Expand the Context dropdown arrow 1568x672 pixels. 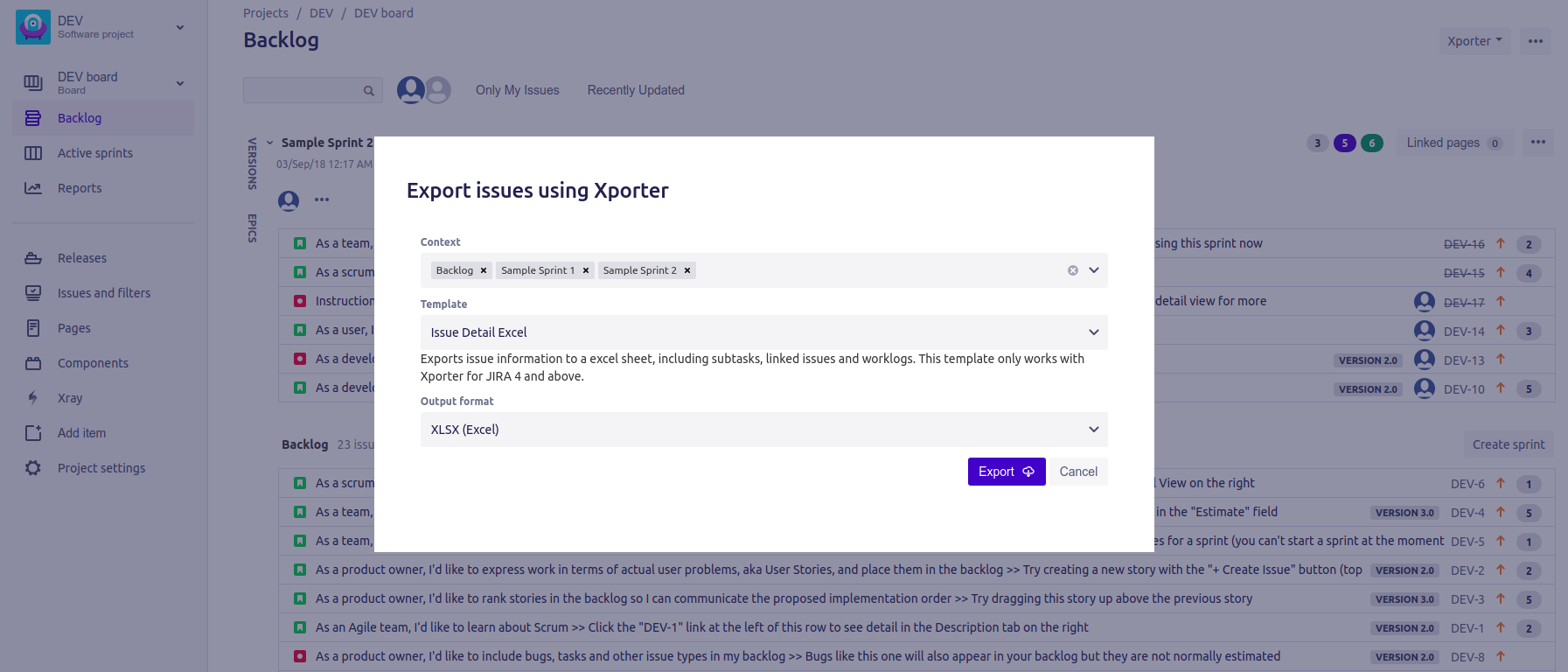(x=1094, y=270)
